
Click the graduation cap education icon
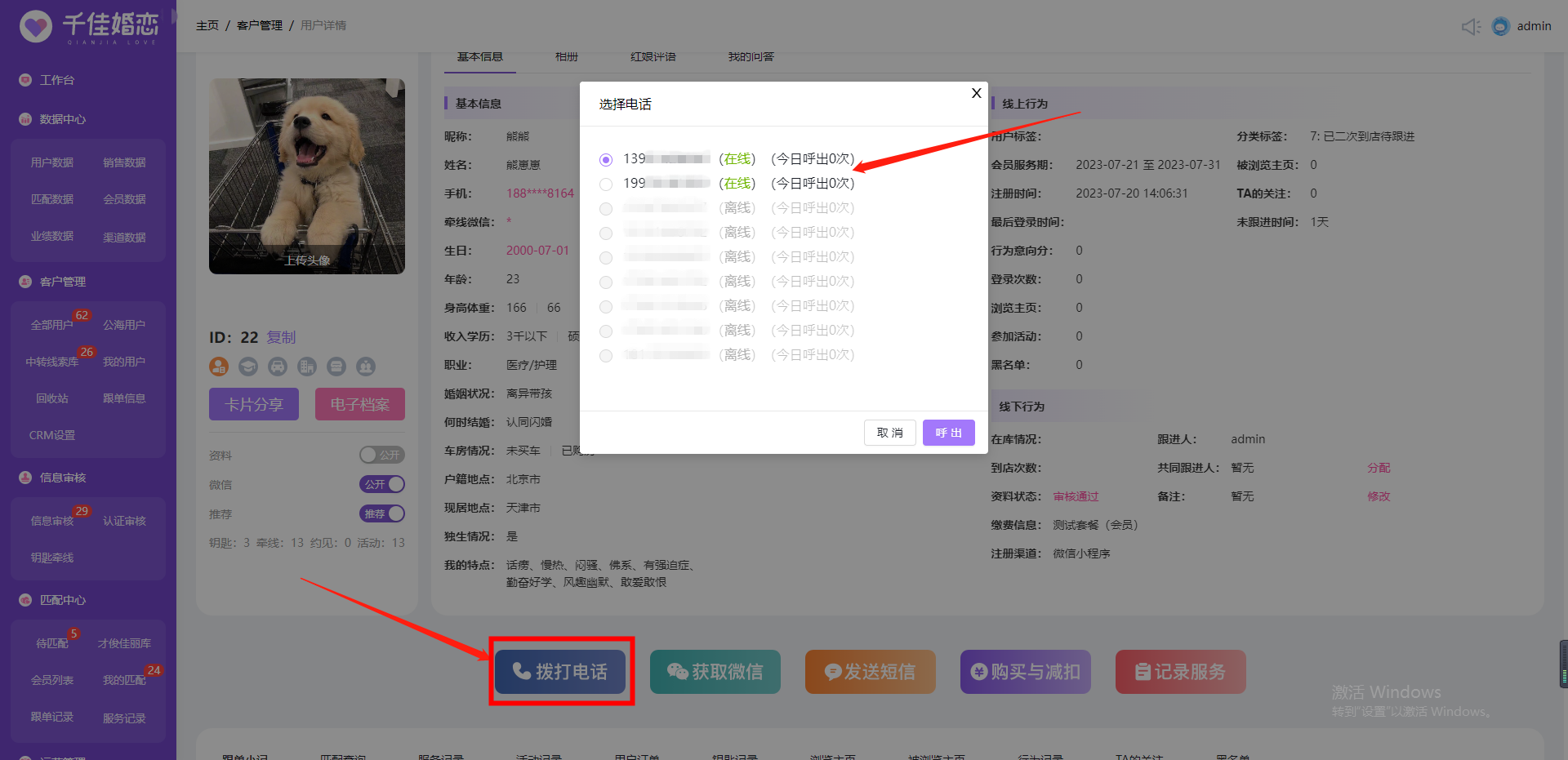coord(248,367)
